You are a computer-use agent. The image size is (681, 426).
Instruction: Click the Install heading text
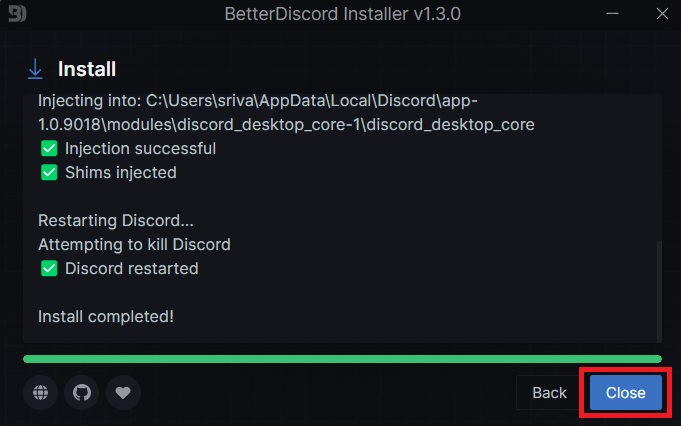(x=87, y=69)
